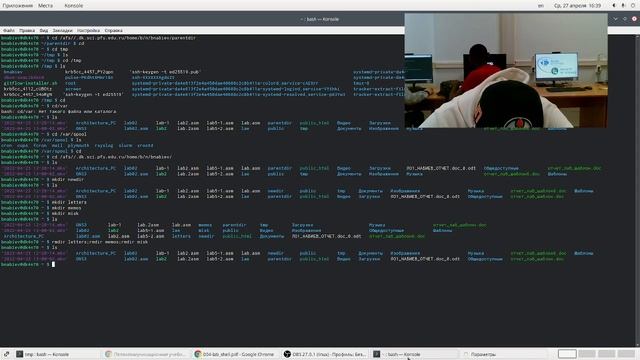Click the Konsole title bar text
The height and width of the screenshot is (360, 640).
coord(320,19)
